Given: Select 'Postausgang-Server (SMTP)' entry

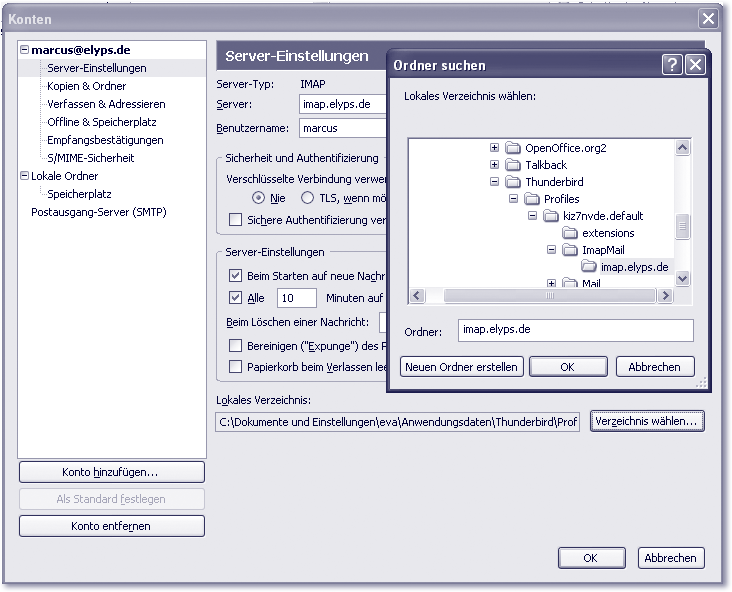Looking at the screenshot, I should [x=98, y=212].
